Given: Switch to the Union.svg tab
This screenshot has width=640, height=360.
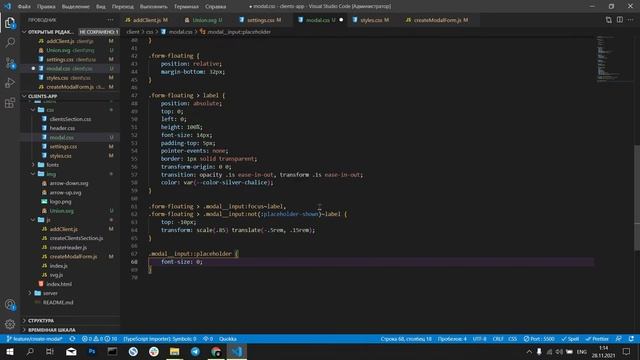Looking at the screenshot, I should tap(203, 20).
